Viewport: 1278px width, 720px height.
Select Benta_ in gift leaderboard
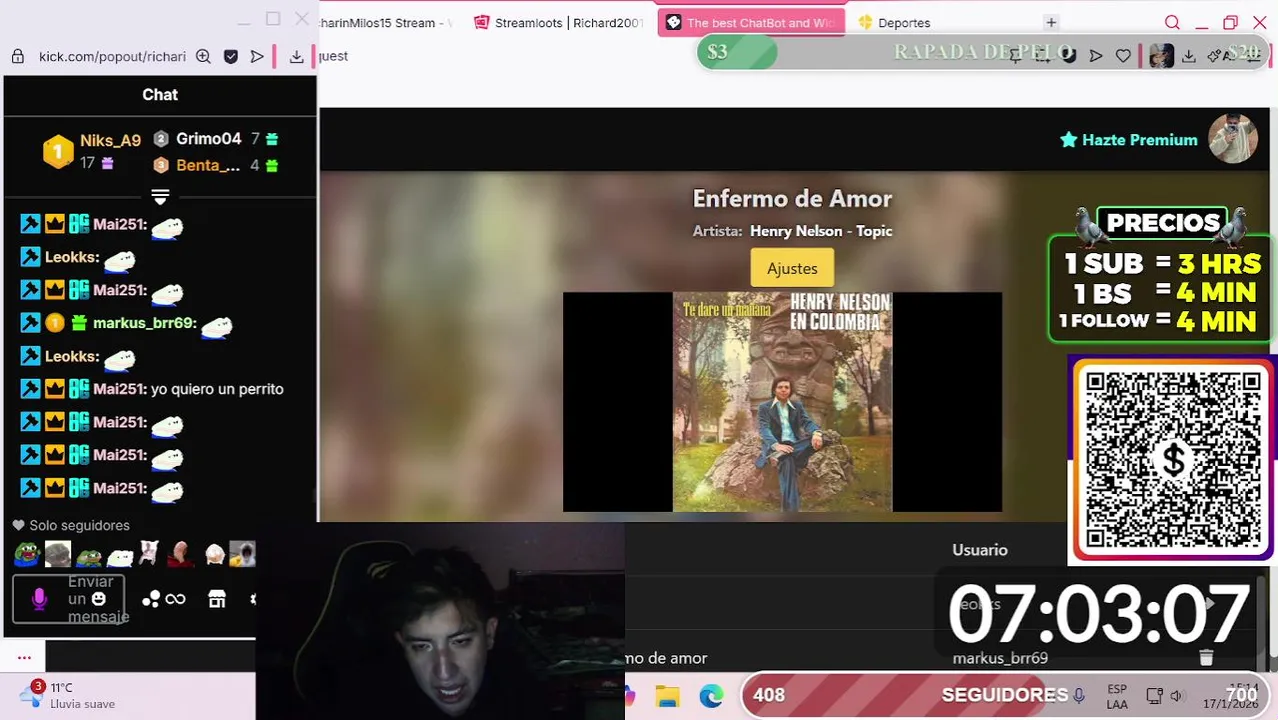(x=208, y=165)
